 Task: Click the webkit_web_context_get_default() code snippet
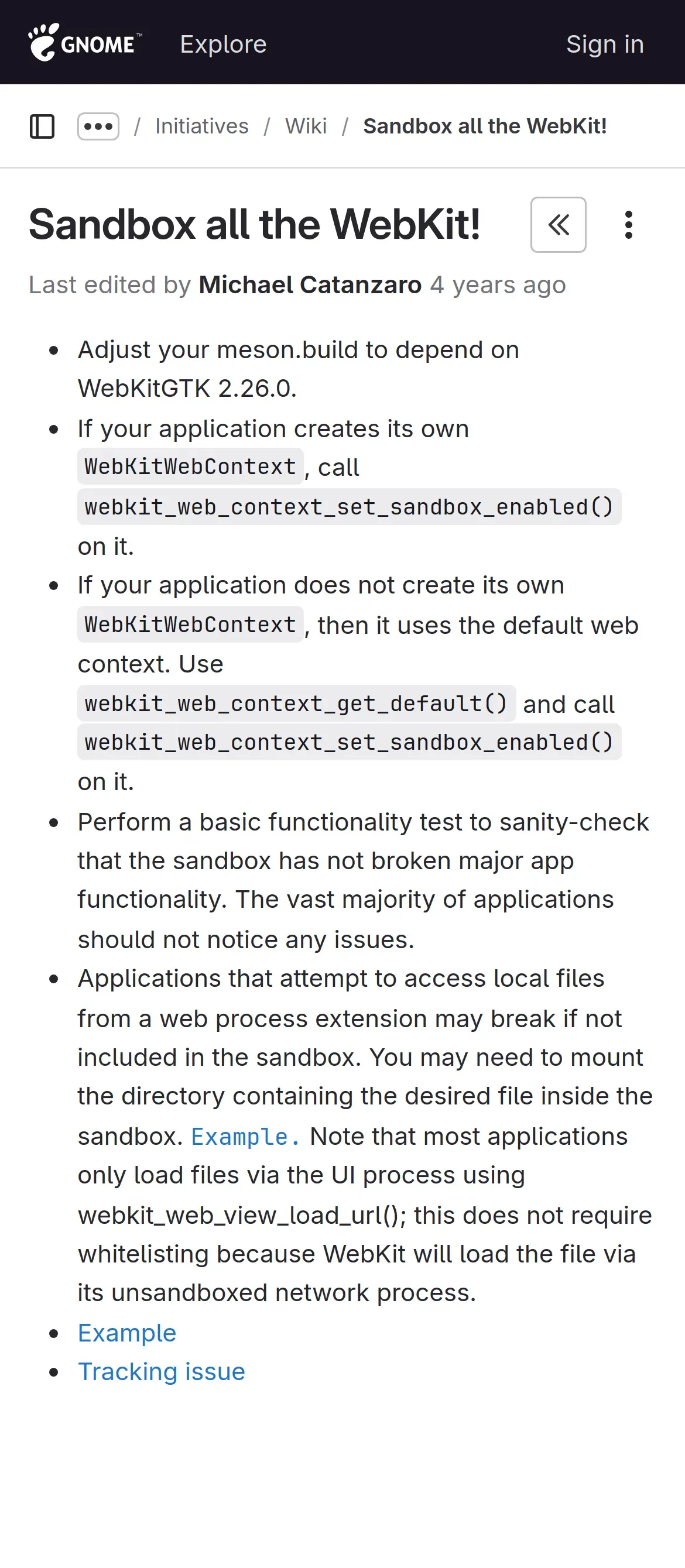tap(296, 704)
